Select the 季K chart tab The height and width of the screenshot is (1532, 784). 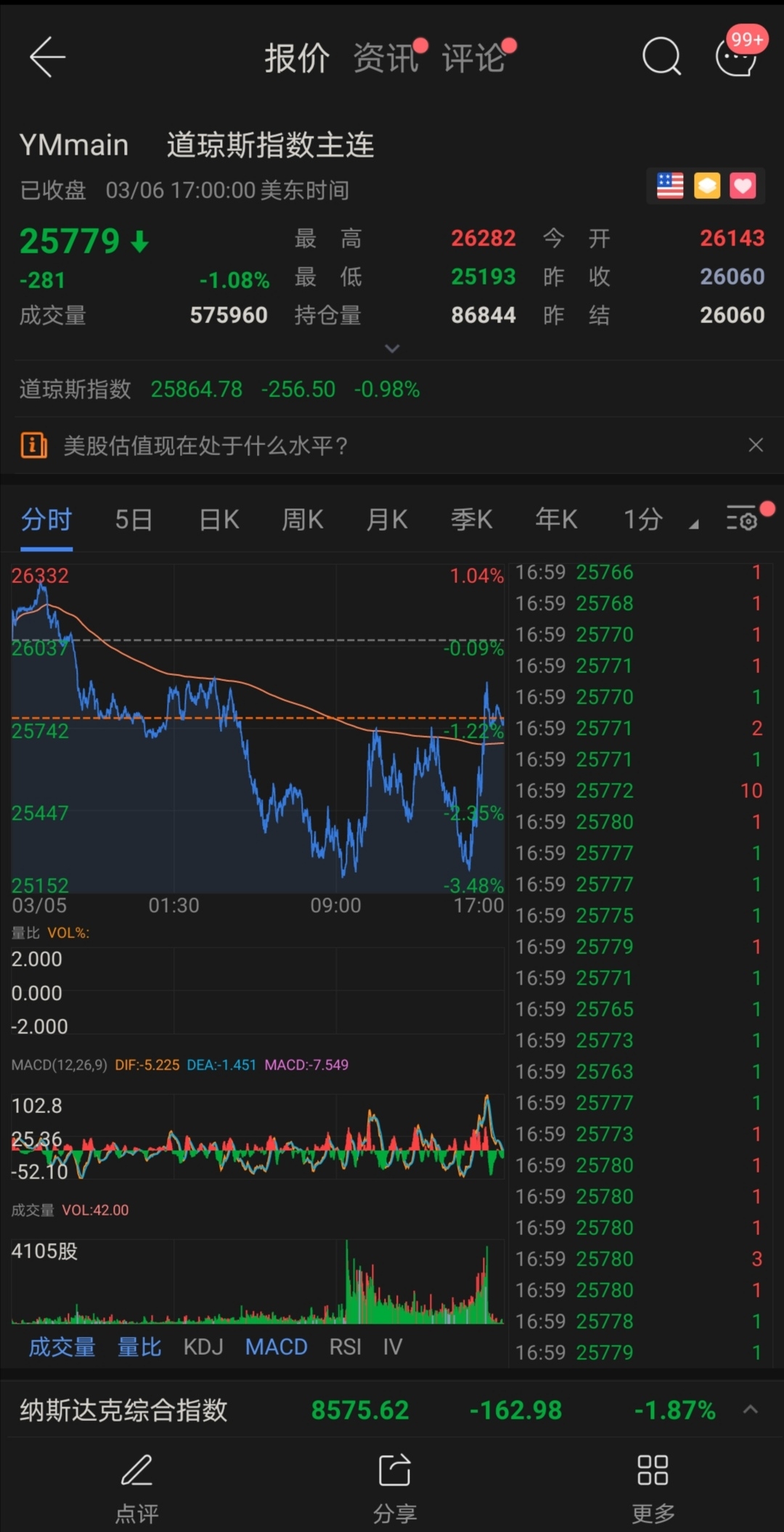click(x=472, y=520)
